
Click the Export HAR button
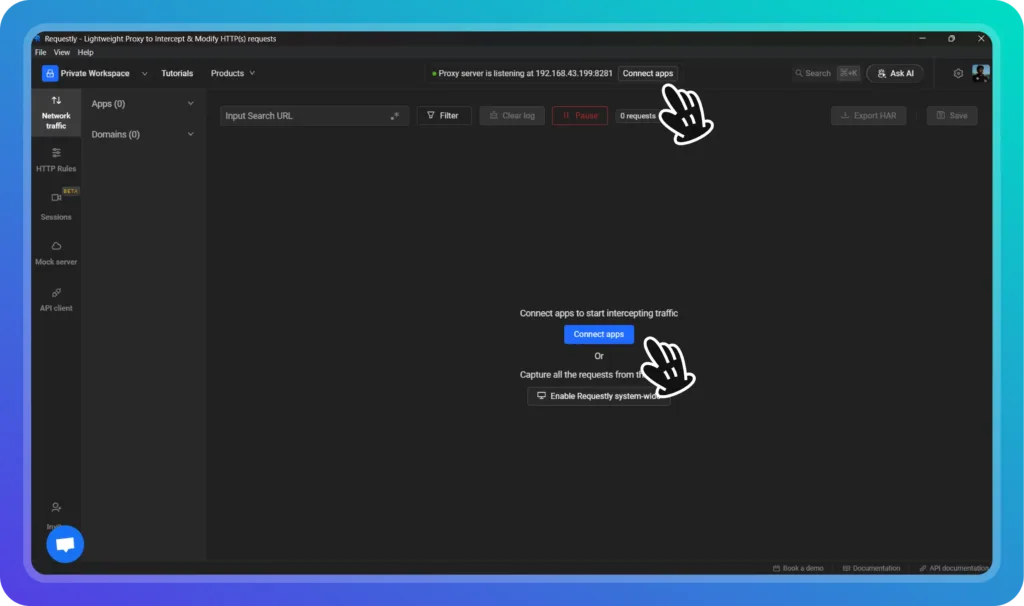pyautogui.click(x=869, y=116)
